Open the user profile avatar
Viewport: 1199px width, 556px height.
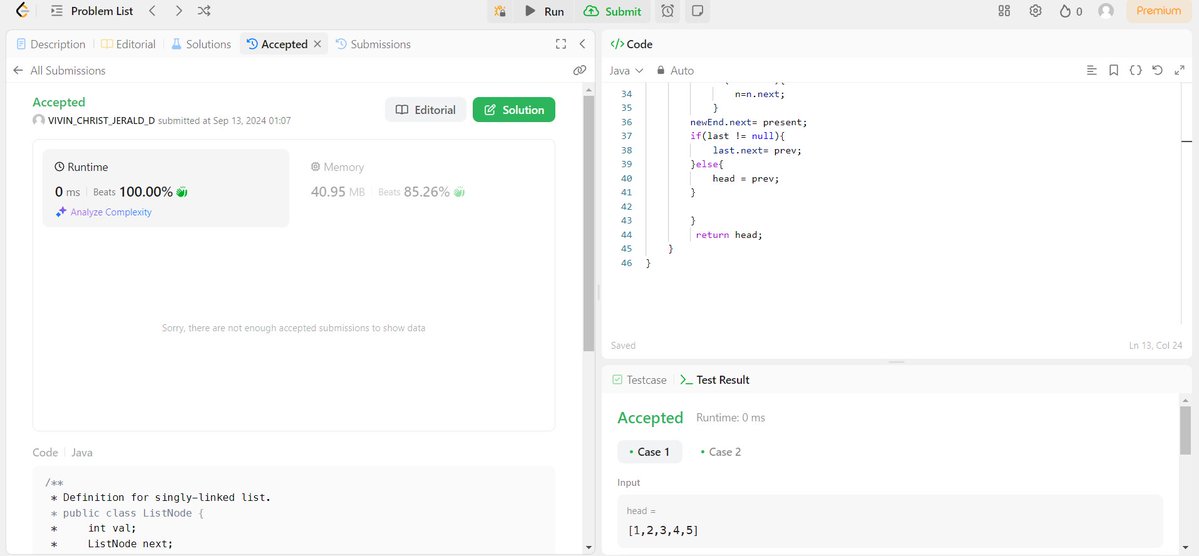coord(1106,11)
